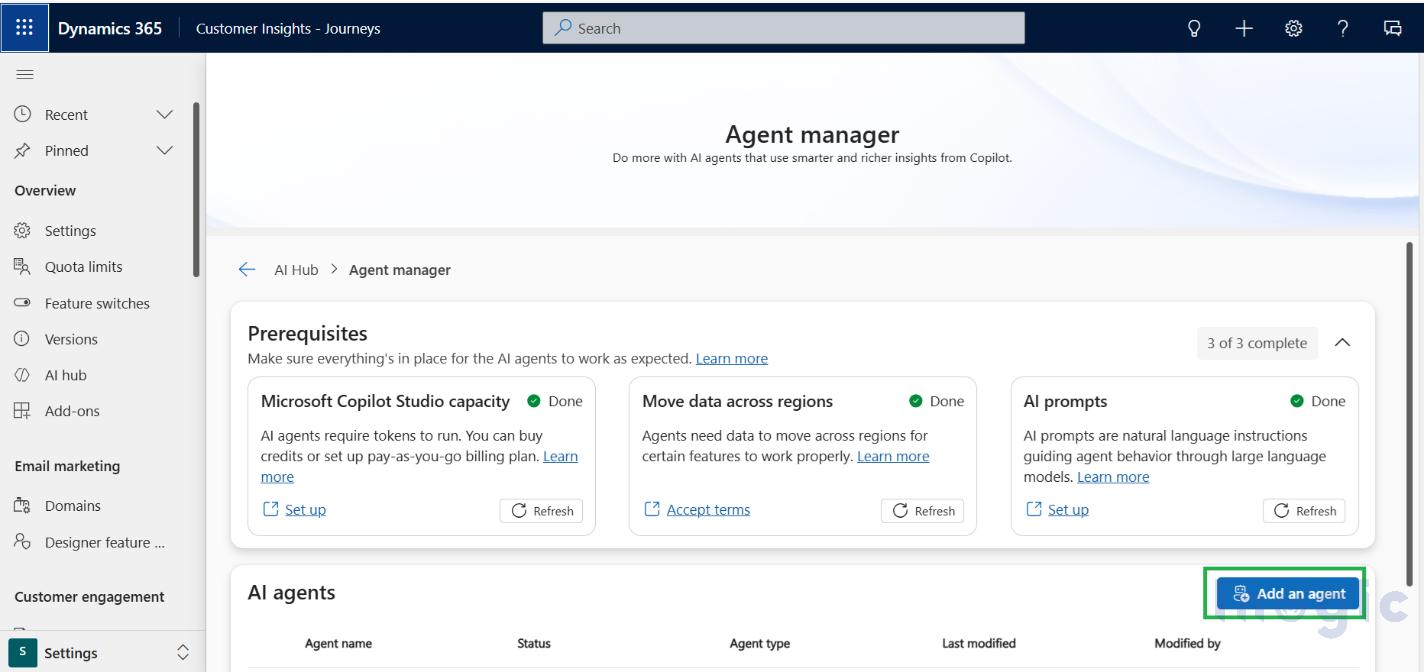Screen dimensions: 1424x672
Task: Collapse the sidebar with hamburger icon
Action: click(25, 74)
